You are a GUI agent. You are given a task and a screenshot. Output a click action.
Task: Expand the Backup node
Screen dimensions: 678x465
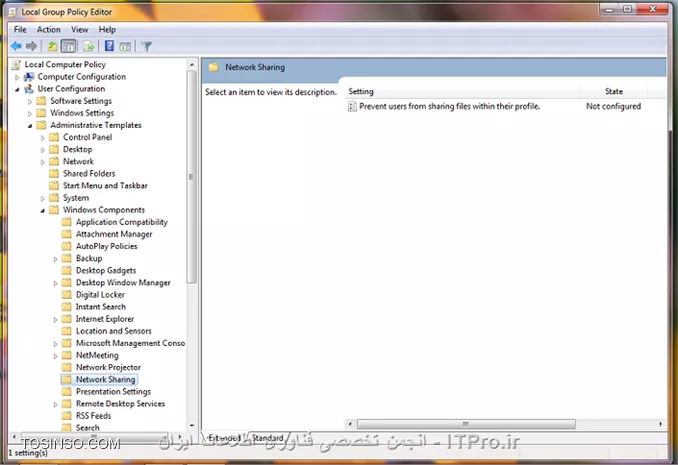(55, 259)
